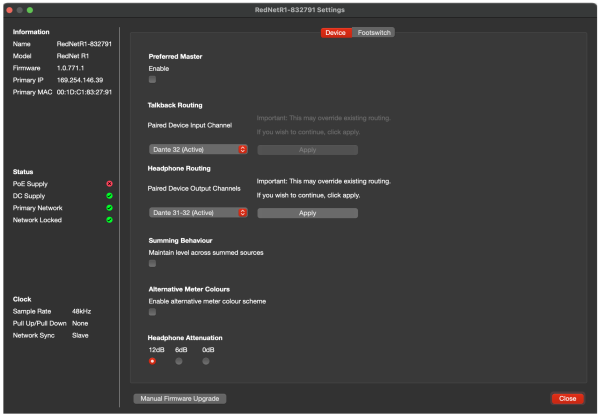Click the red Close button
This screenshot has width=600, height=417.
point(567,399)
